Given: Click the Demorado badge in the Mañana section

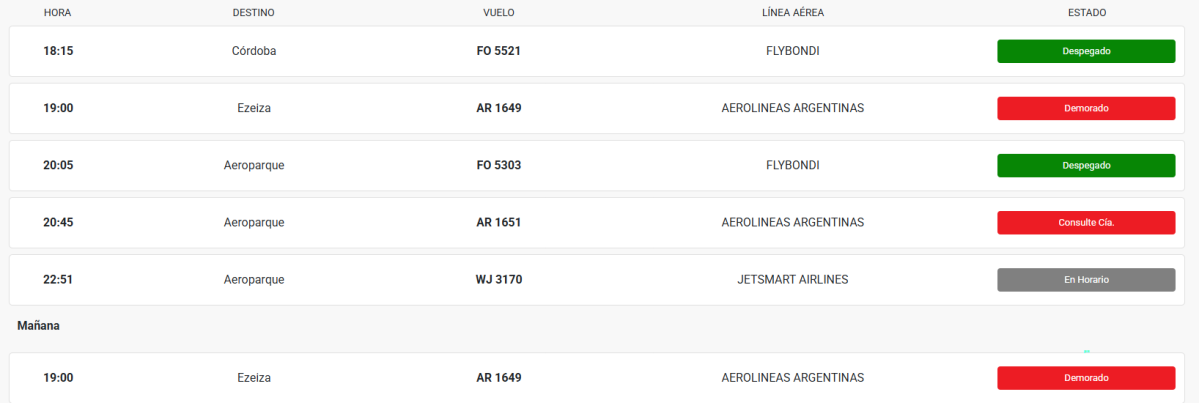Looking at the screenshot, I should pos(1085,378).
